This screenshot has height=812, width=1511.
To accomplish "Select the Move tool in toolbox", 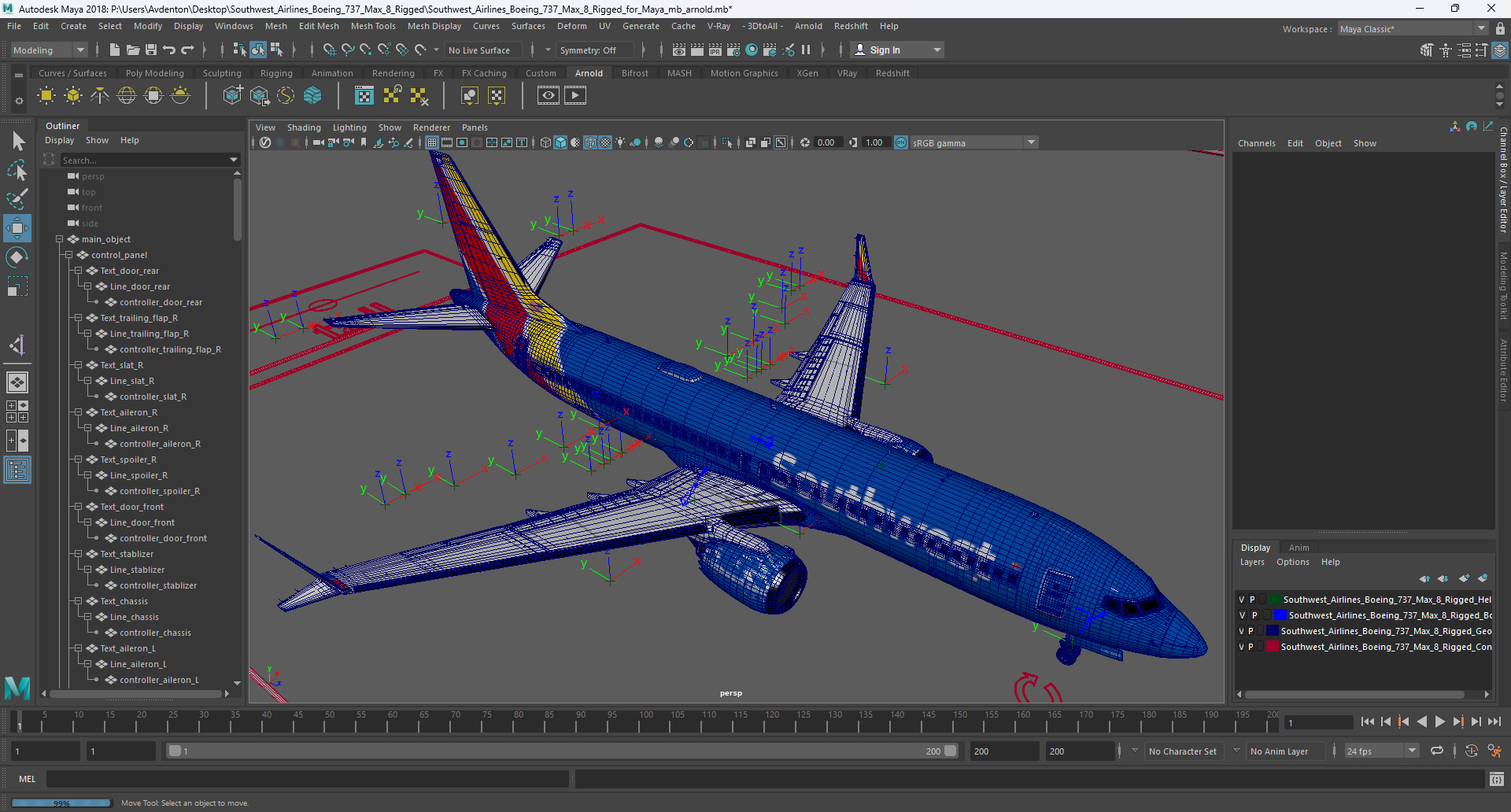I will click(x=17, y=228).
